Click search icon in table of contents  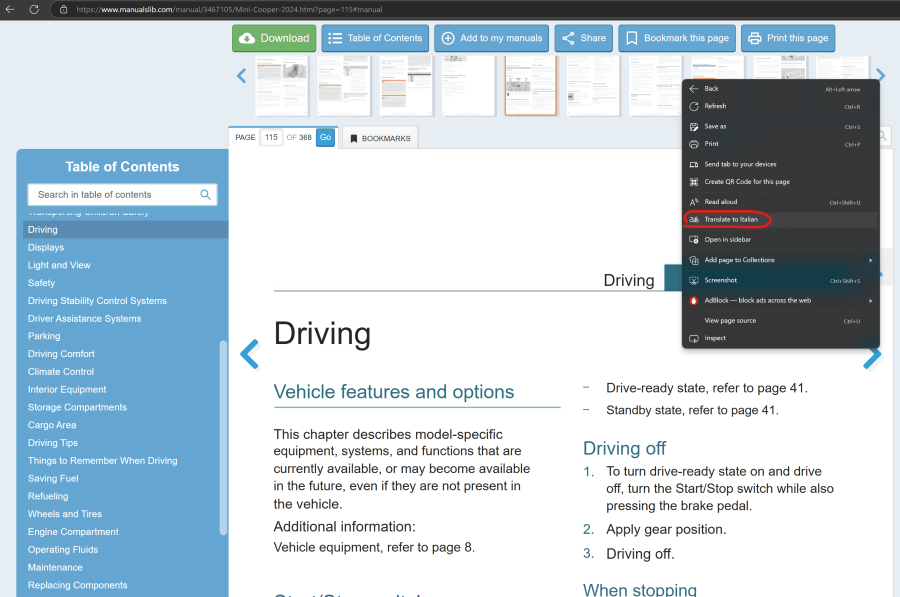coord(205,195)
